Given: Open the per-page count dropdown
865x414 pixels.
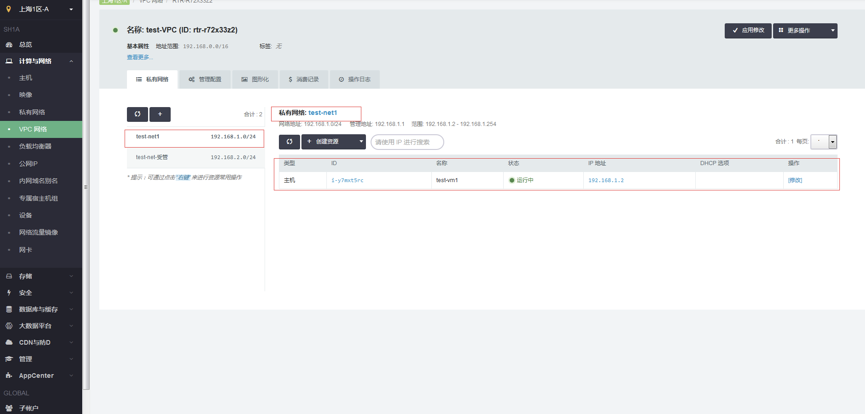Looking at the screenshot, I should pos(832,142).
